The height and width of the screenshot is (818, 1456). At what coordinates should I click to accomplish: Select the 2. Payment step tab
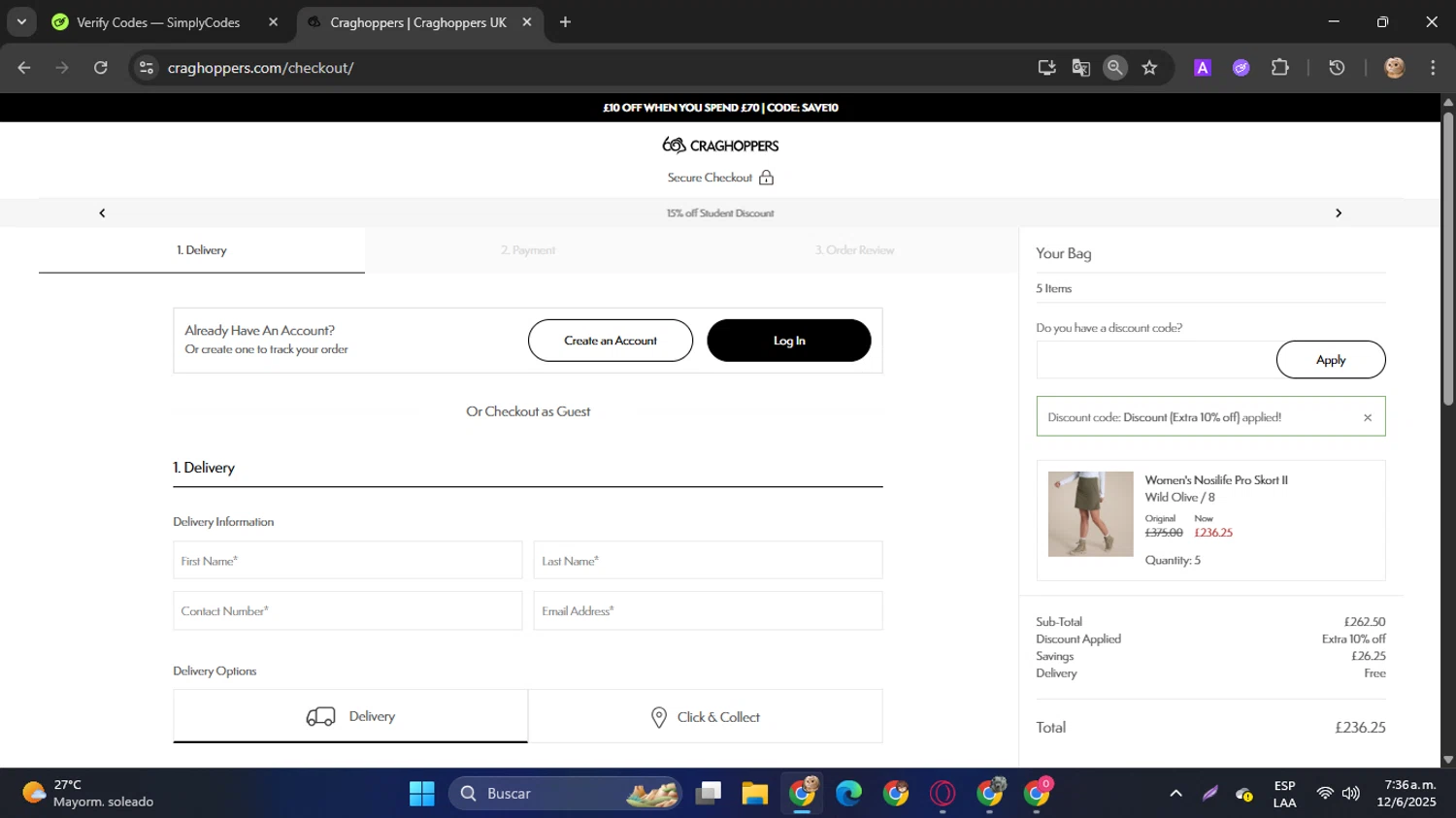pyautogui.click(x=528, y=250)
